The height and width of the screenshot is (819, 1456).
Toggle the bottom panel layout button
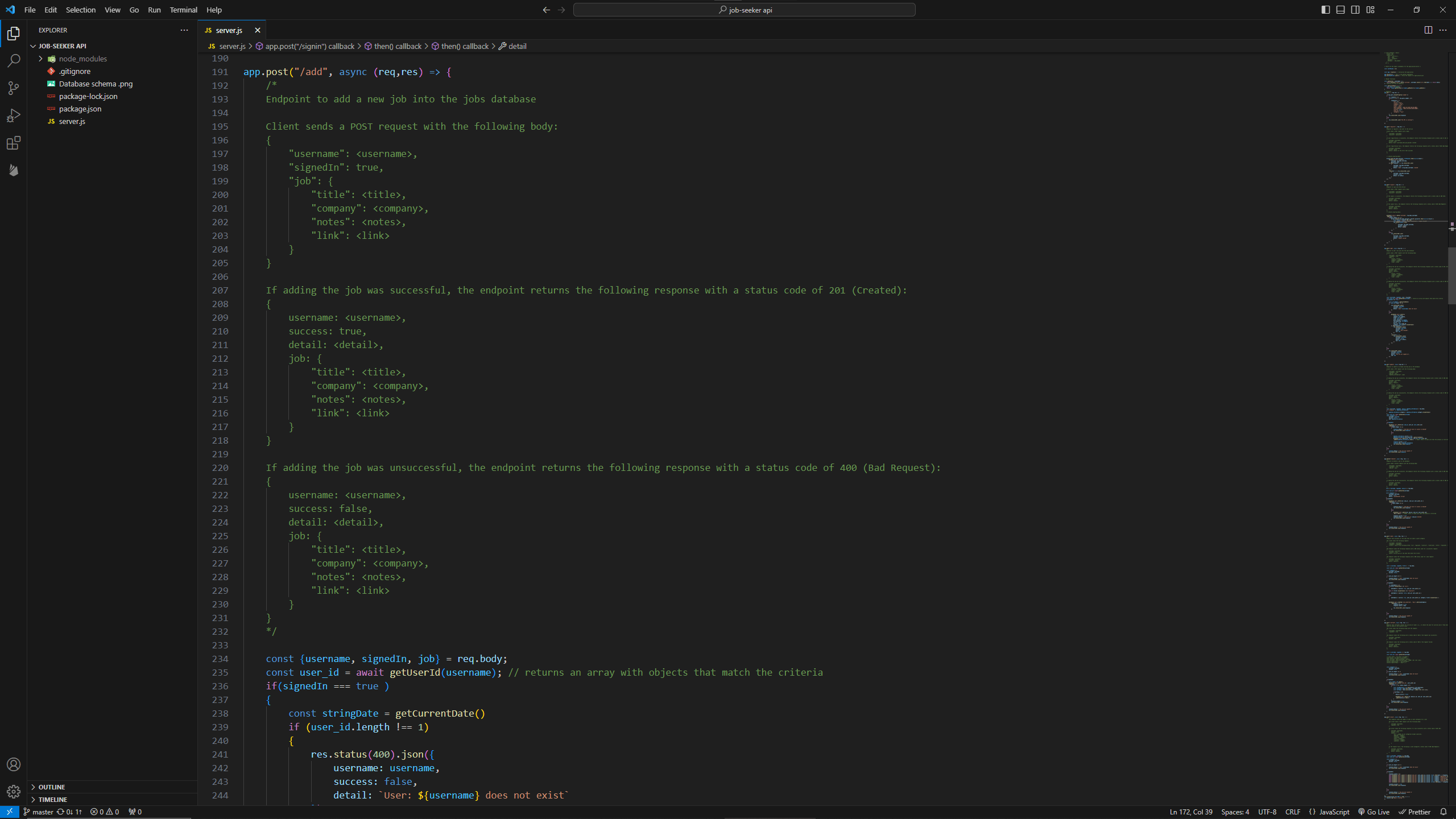tap(1341, 10)
